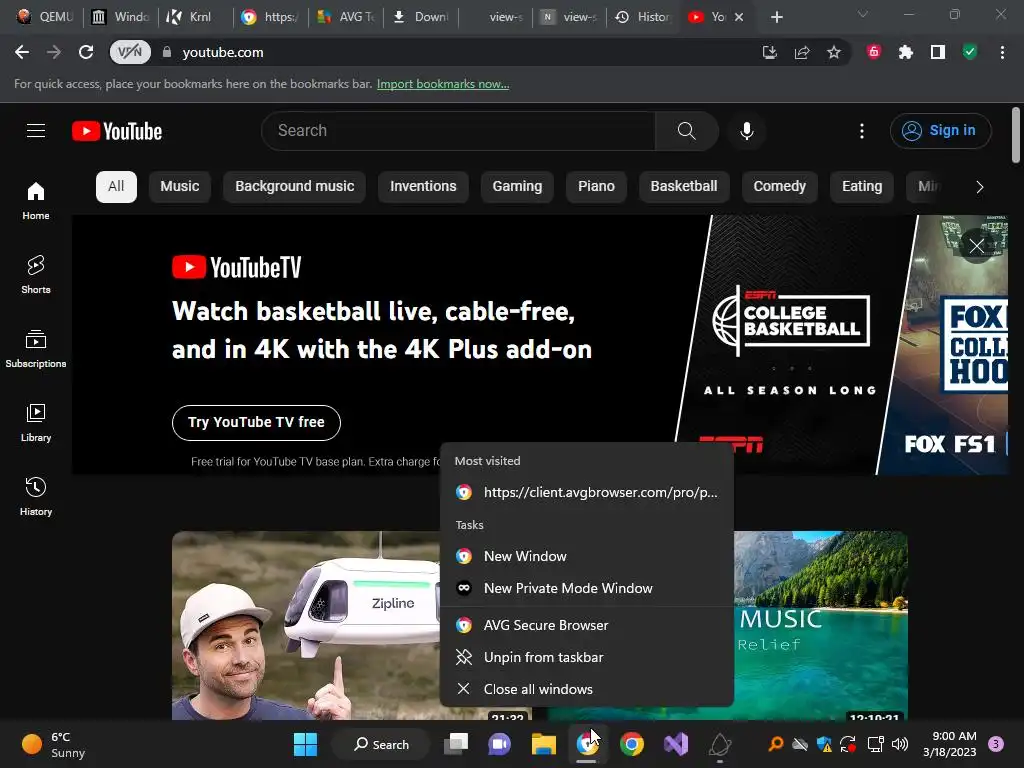Open the Windows Start menu
This screenshot has height=768, width=1024.
305,744
